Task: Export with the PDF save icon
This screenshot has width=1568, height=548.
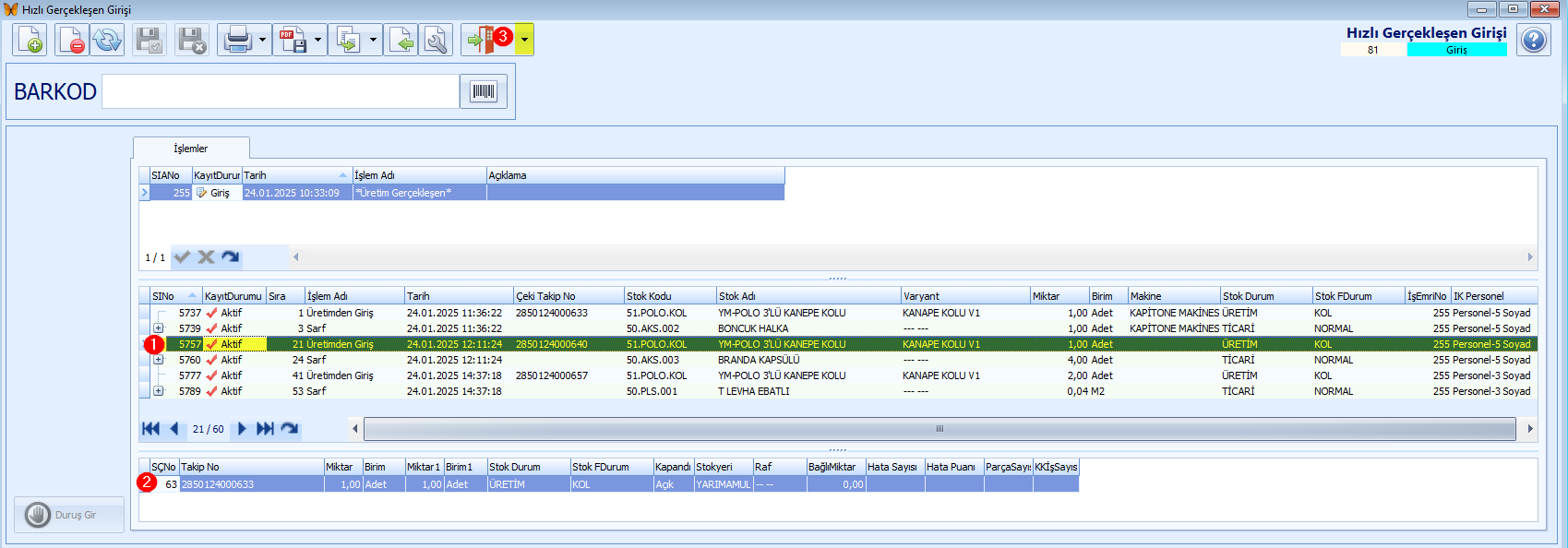Action: tap(293, 40)
